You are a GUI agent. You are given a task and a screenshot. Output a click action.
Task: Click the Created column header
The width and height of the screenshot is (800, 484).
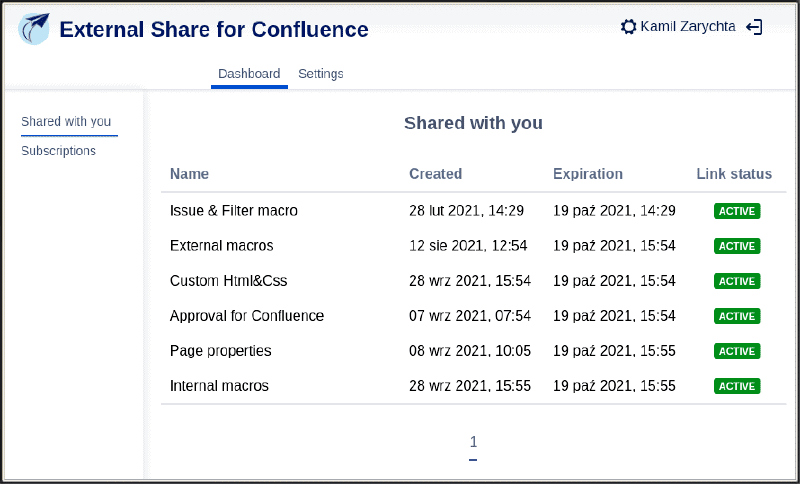(x=435, y=174)
